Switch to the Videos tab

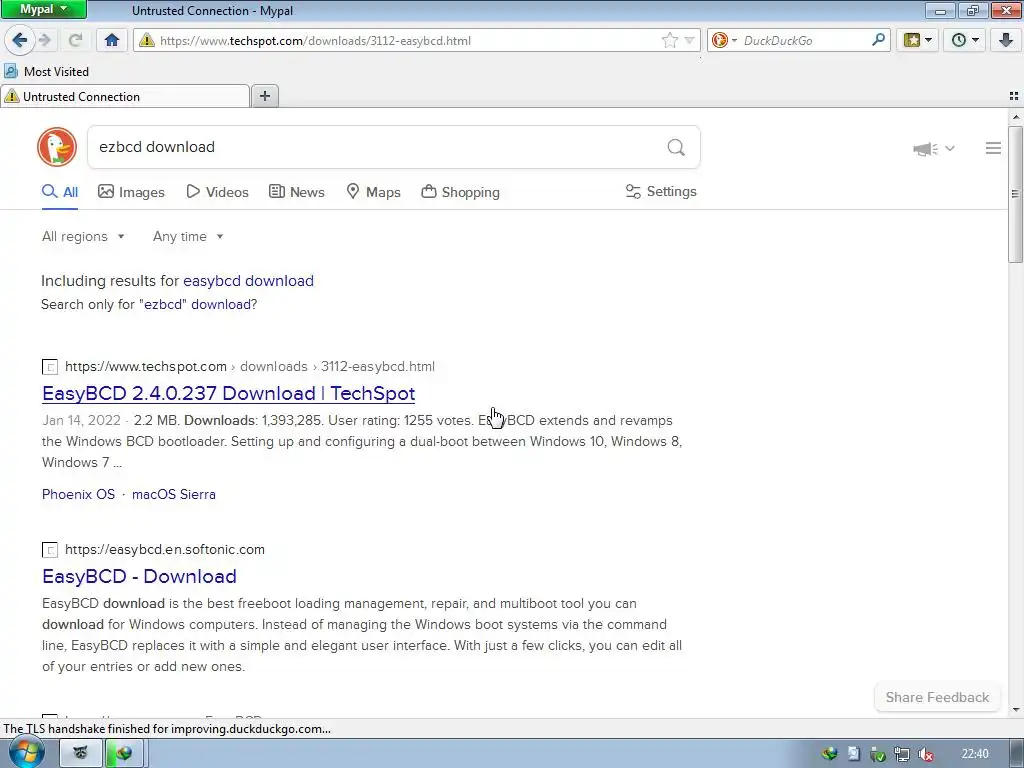pyautogui.click(x=217, y=192)
